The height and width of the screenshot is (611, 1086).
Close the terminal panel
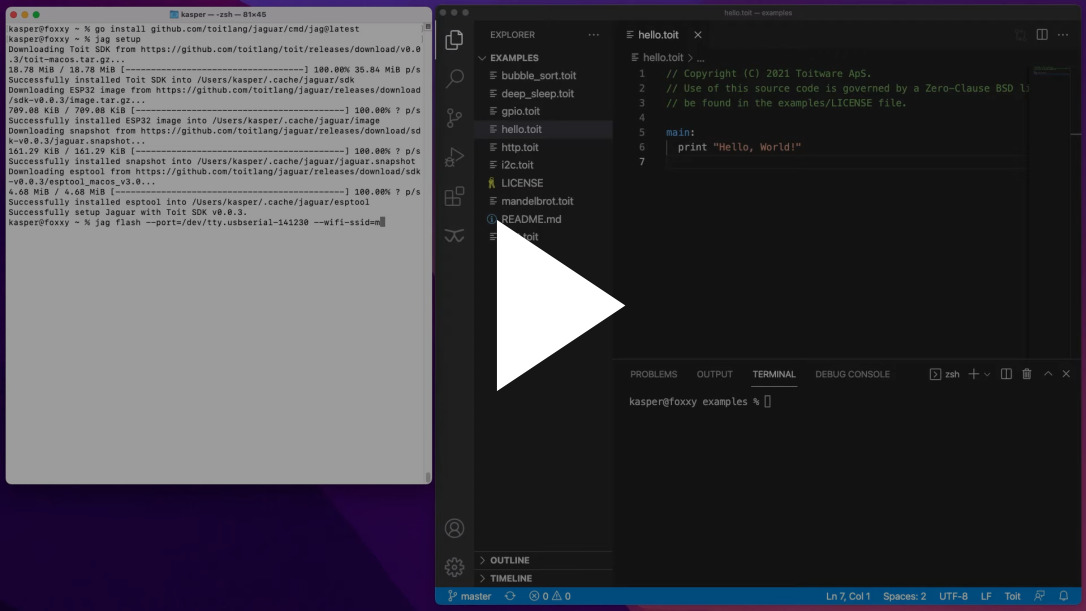click(1066, 374)
